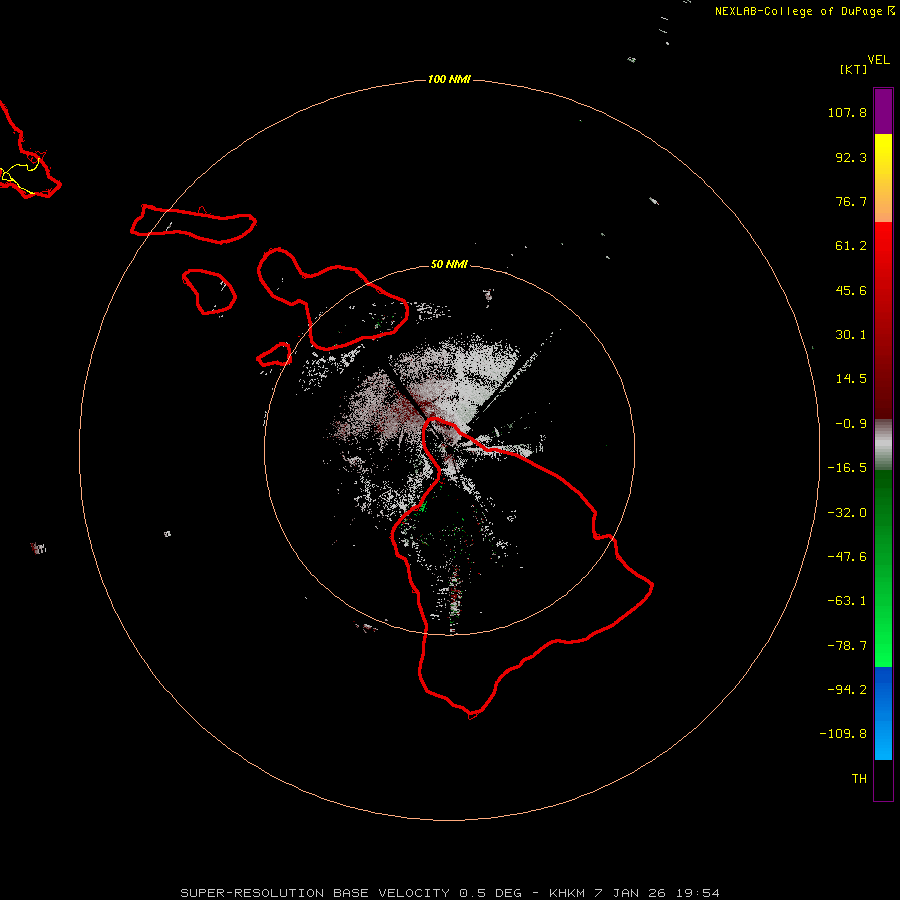Click the -78.7 velocity scale value
The height and width of the screenshot is (900, 900).
coord(847,646)
